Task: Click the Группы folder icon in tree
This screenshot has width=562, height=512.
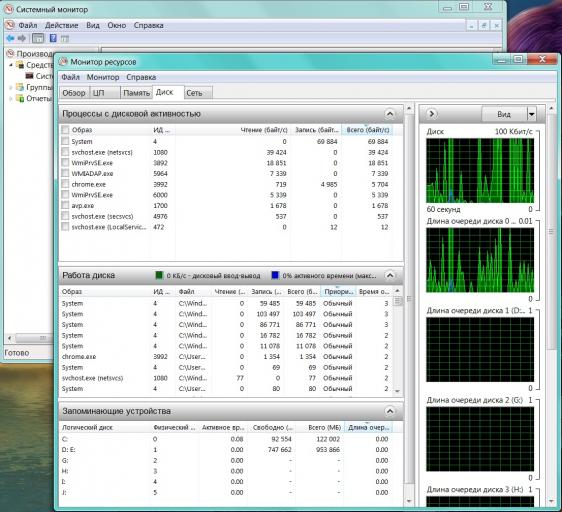Action: pos(20,87)
